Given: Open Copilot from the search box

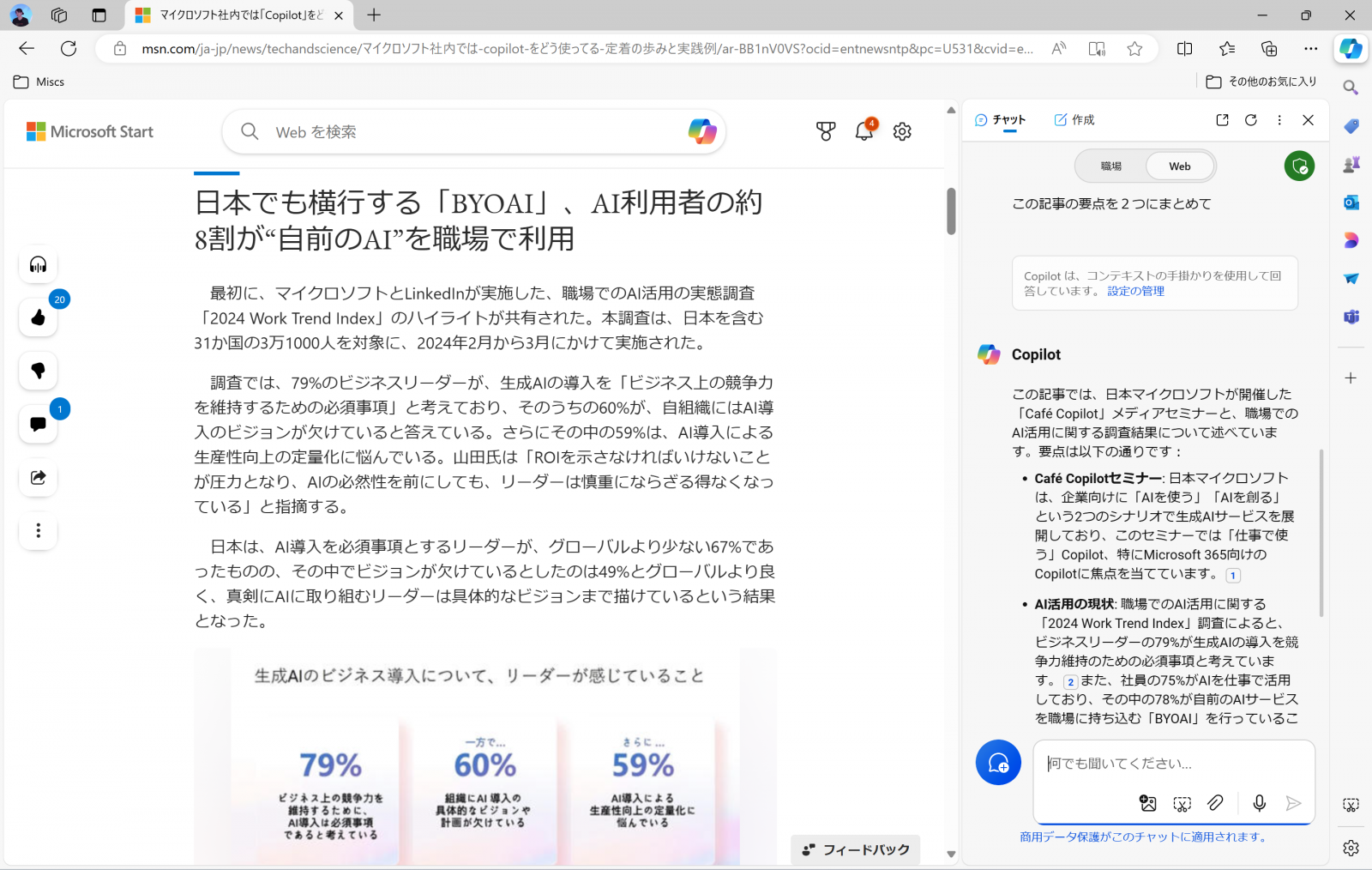Looking at the screenshot, I should [x=702, y=131].
